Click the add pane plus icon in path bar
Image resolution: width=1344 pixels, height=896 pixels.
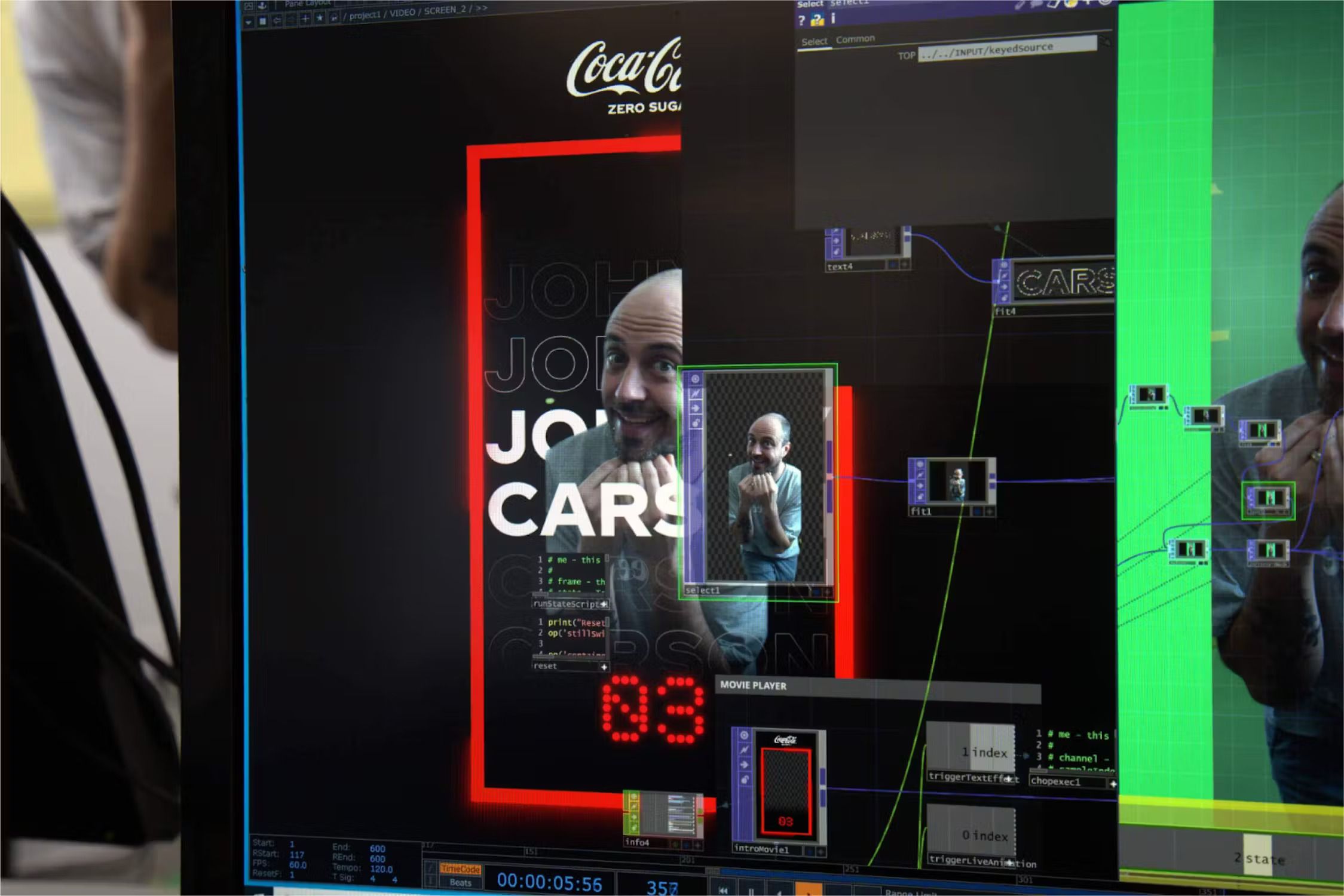(305, 19)
